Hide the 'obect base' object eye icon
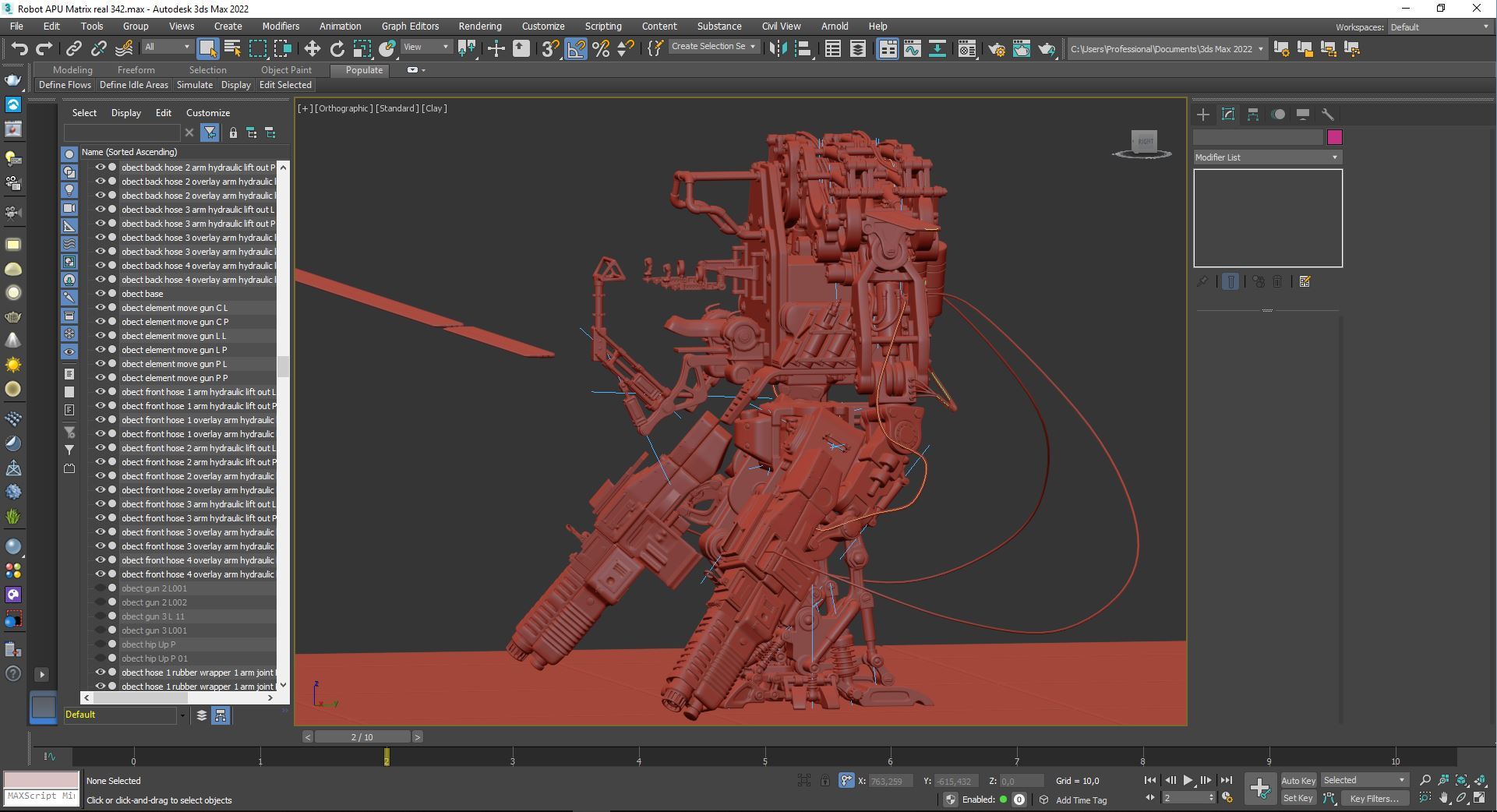1497x812 pixels. click(x=100, y=294)
